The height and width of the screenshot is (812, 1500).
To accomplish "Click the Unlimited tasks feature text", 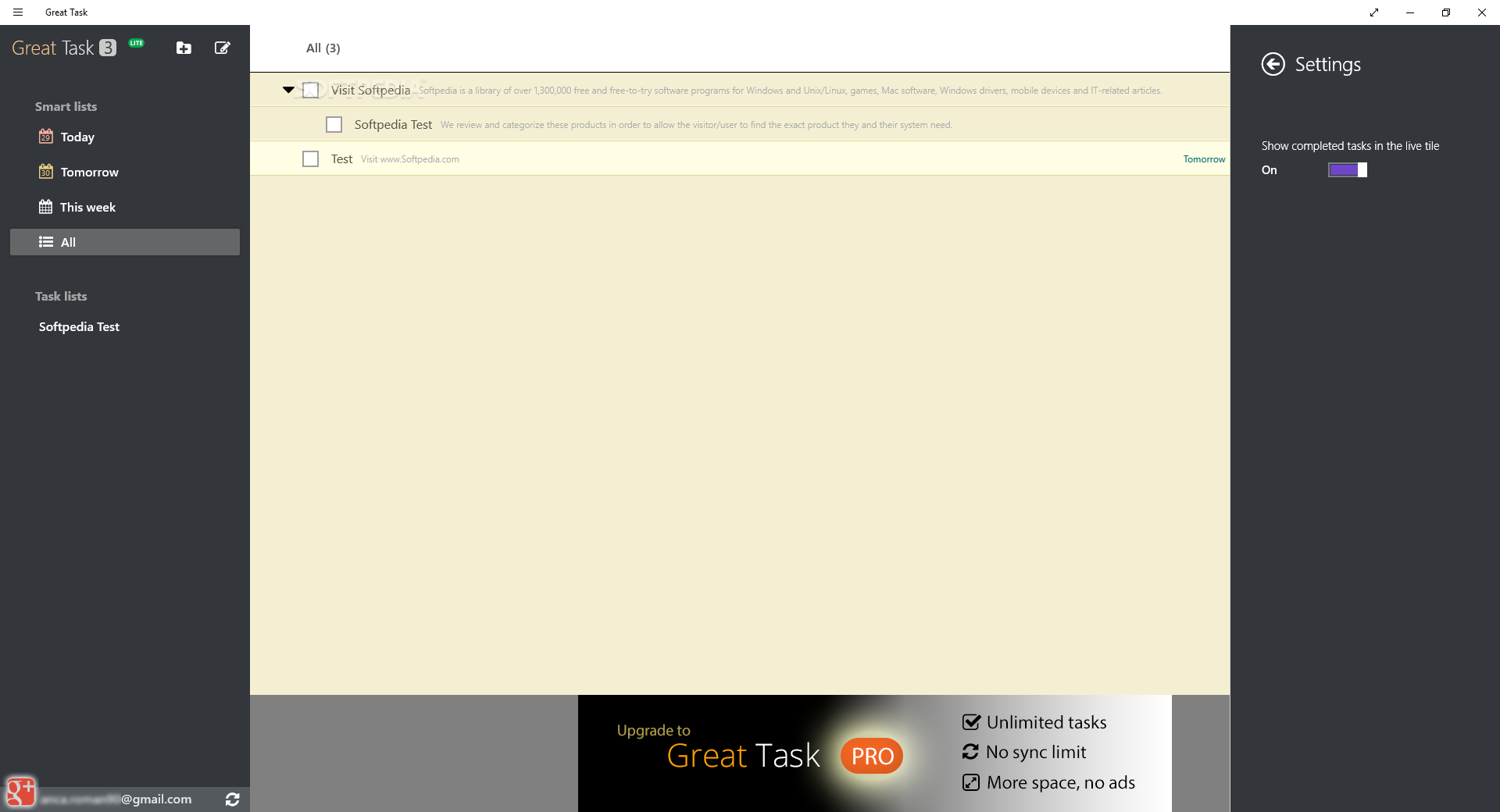I will [x=1046, y=722].
